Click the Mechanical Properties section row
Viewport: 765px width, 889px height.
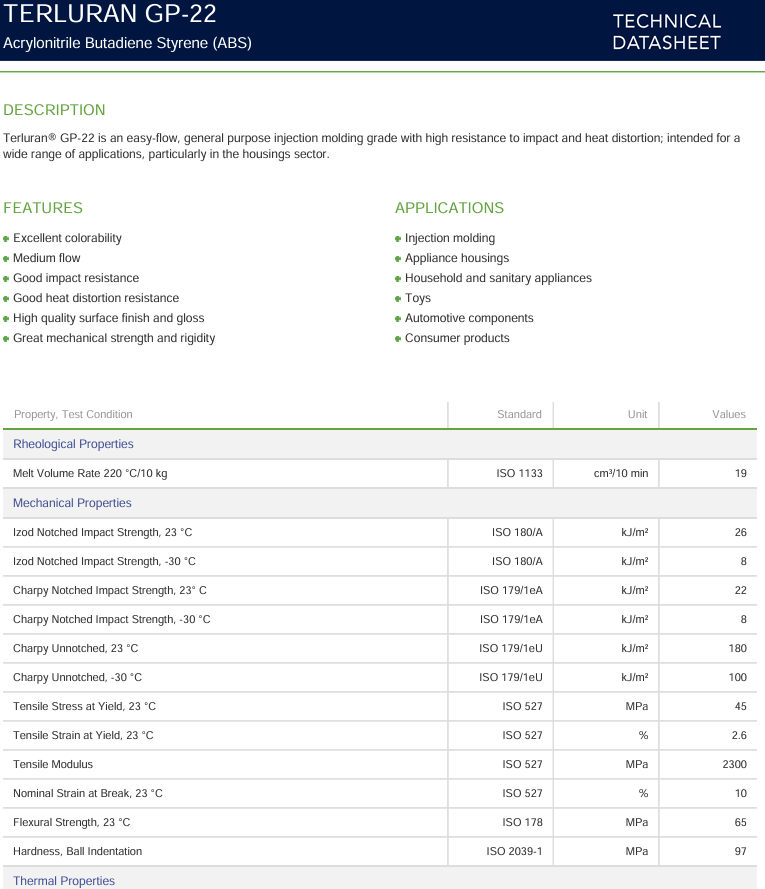[380, 503]
